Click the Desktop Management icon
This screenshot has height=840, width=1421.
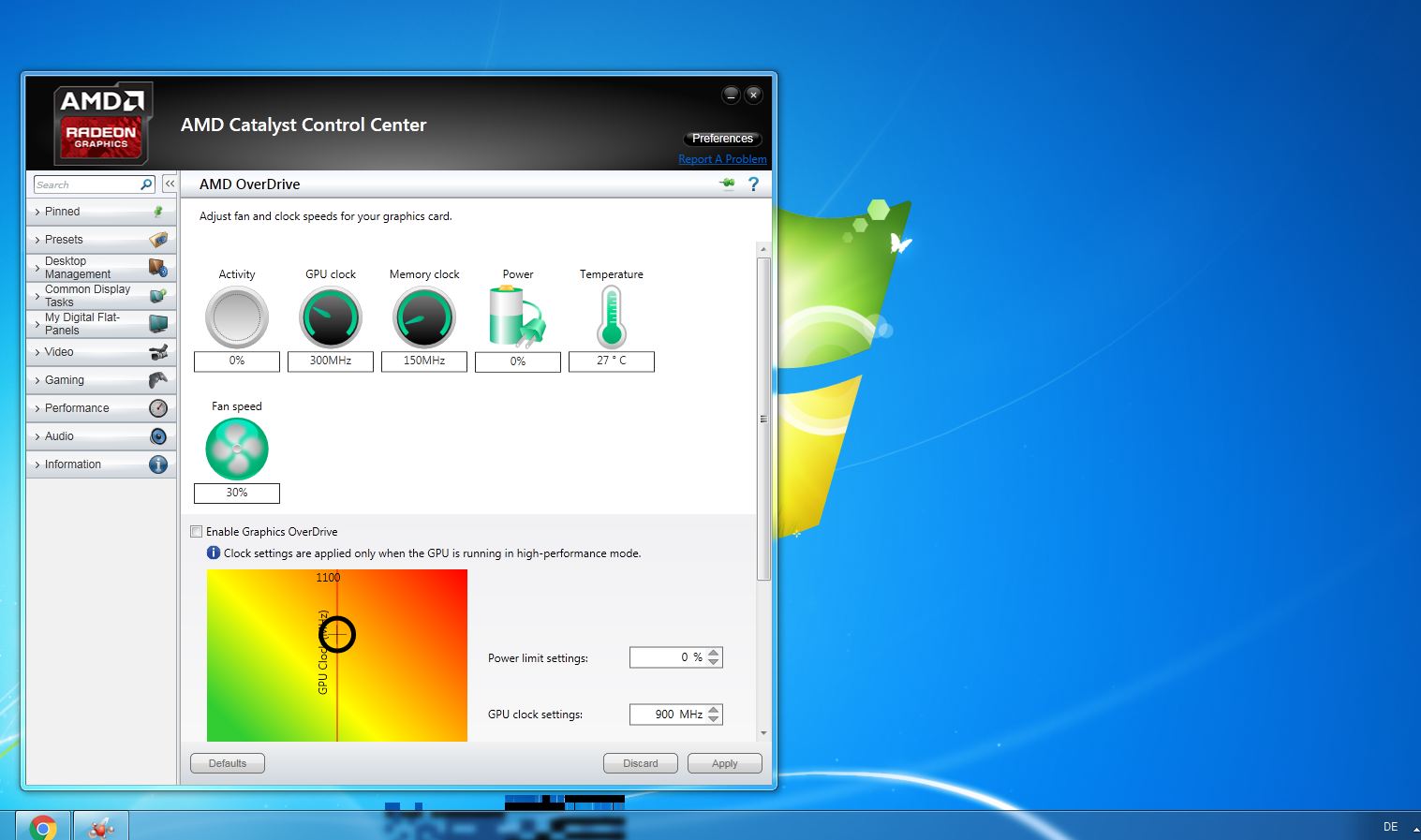point(158,268)
